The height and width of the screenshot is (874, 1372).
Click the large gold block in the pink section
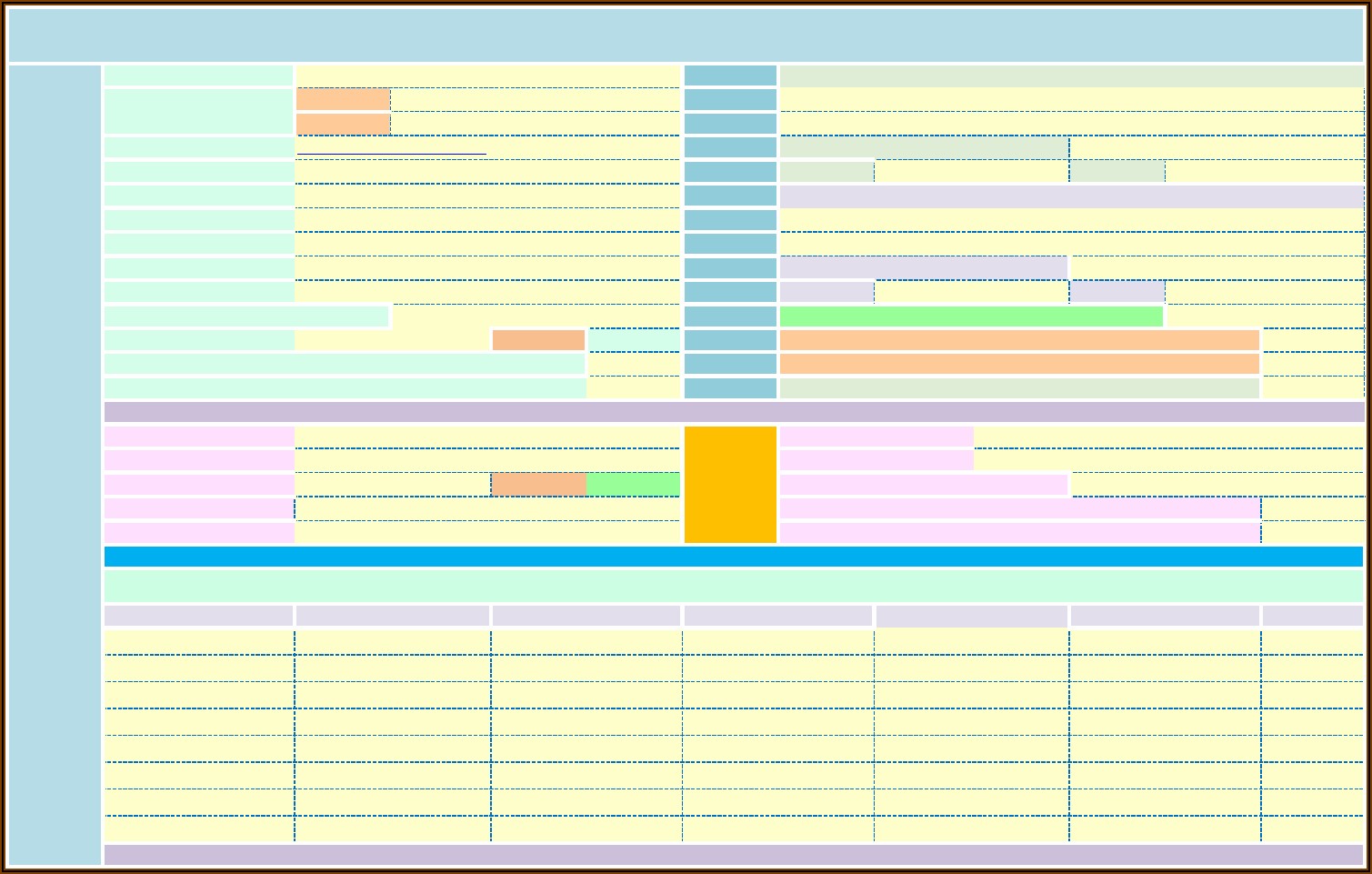point(730,484)
